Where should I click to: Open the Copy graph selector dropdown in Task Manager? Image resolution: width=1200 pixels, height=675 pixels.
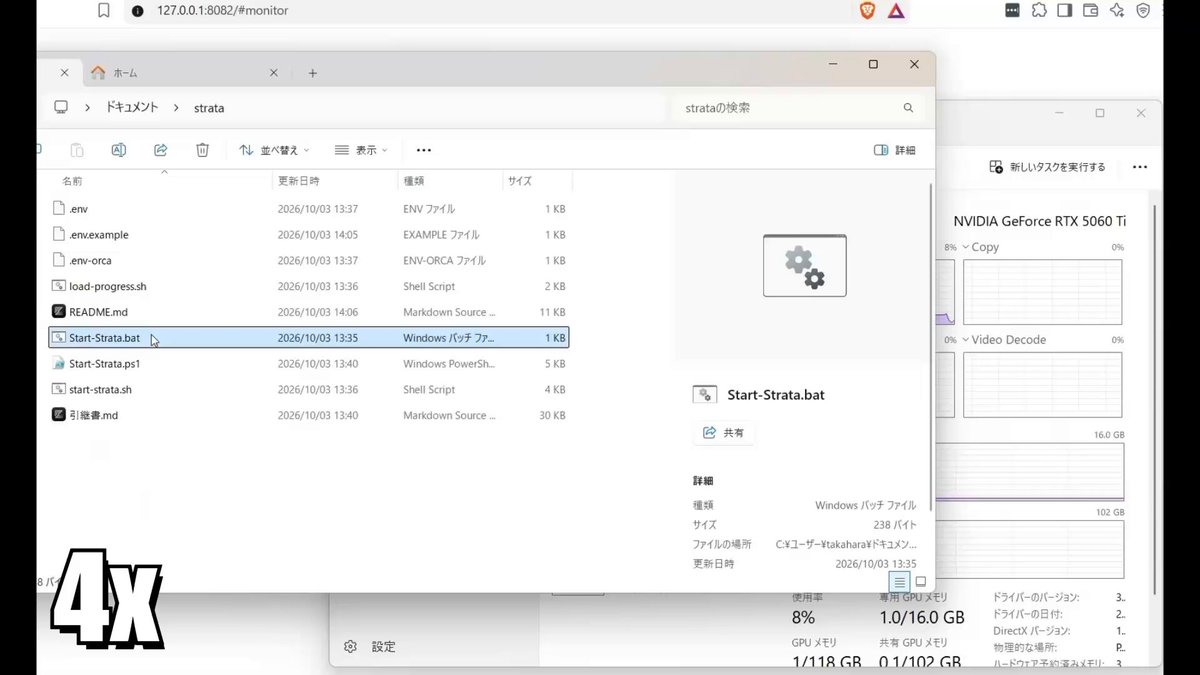pyautogui.click(x=981, y=247)
